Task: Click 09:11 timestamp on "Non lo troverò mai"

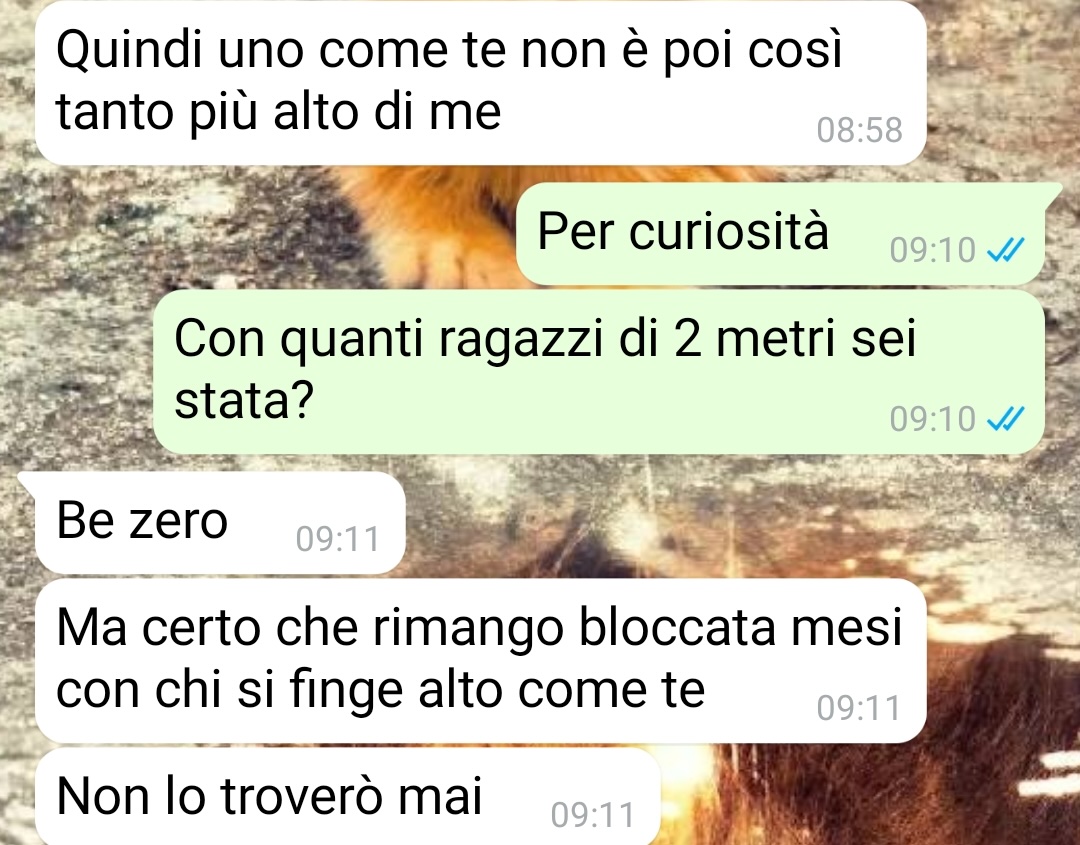Action: tap(592, 815)
